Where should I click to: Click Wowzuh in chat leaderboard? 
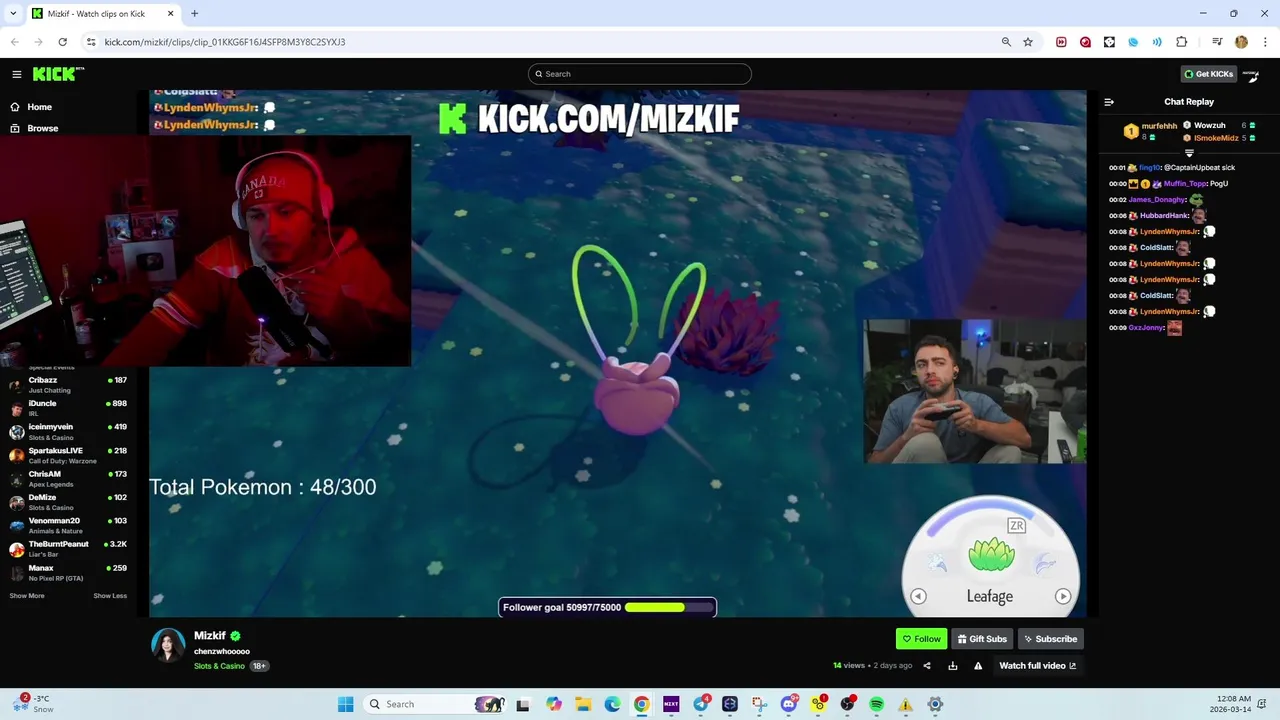[1209, 126]
